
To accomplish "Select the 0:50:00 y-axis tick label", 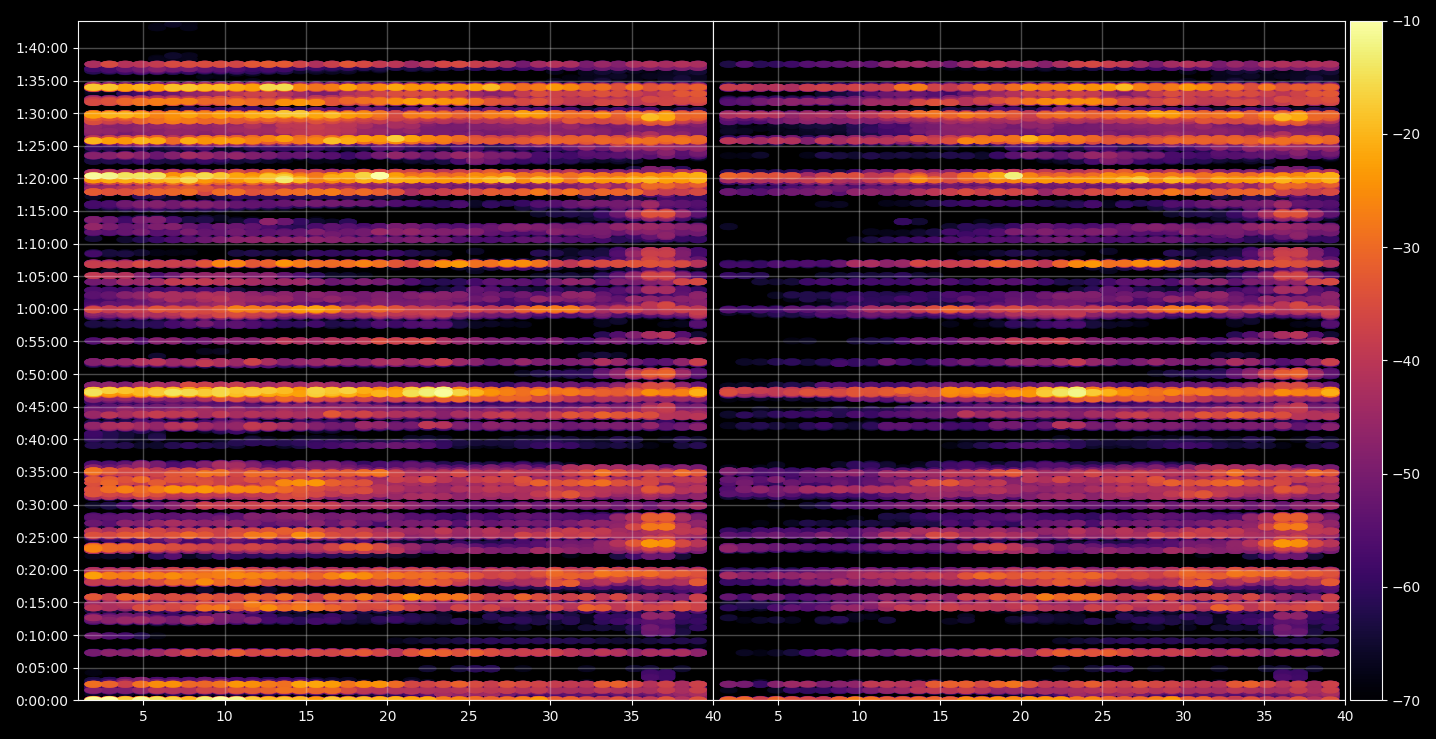I will 42,374.
